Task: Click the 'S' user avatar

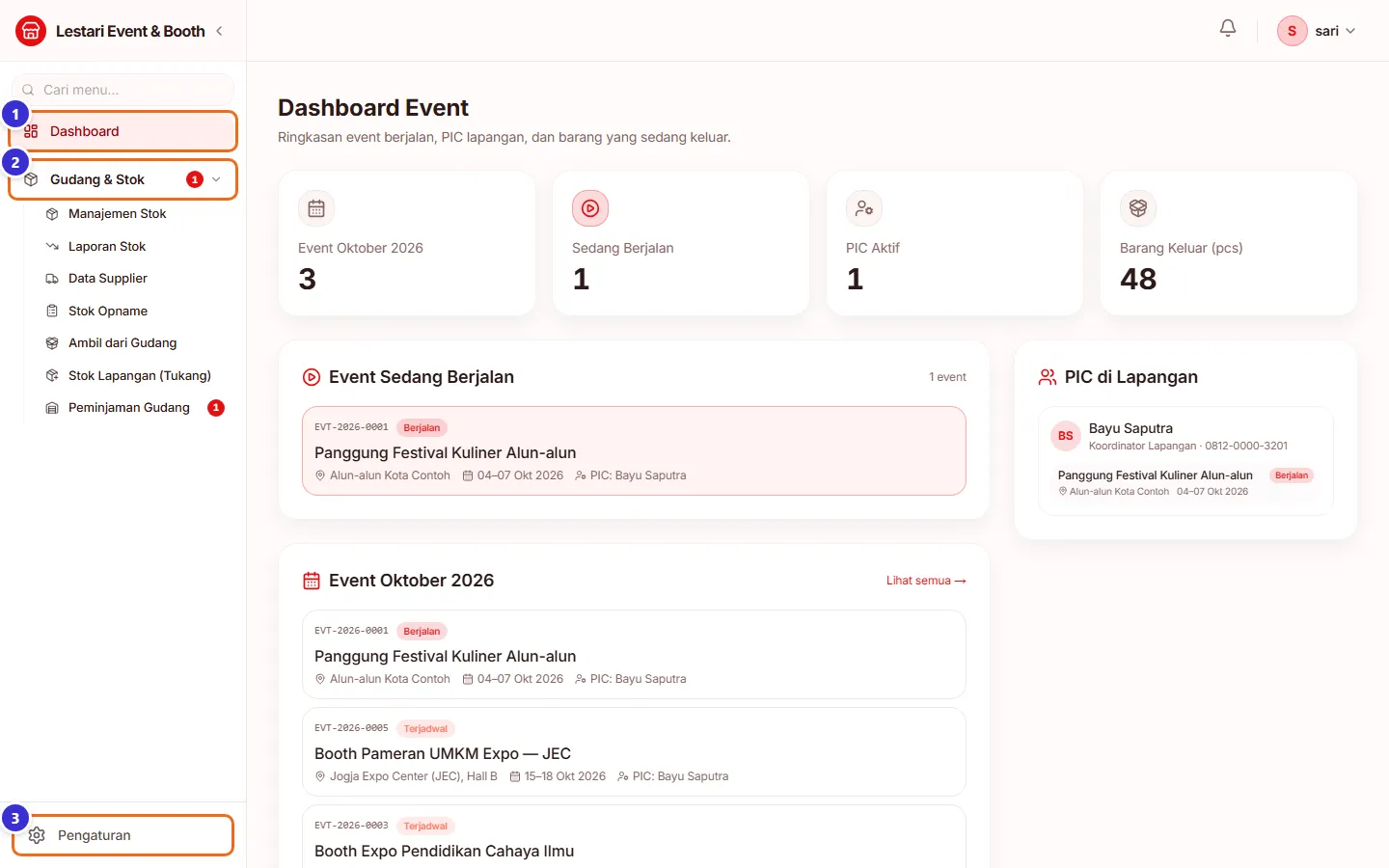Action: coord(1292,31)
